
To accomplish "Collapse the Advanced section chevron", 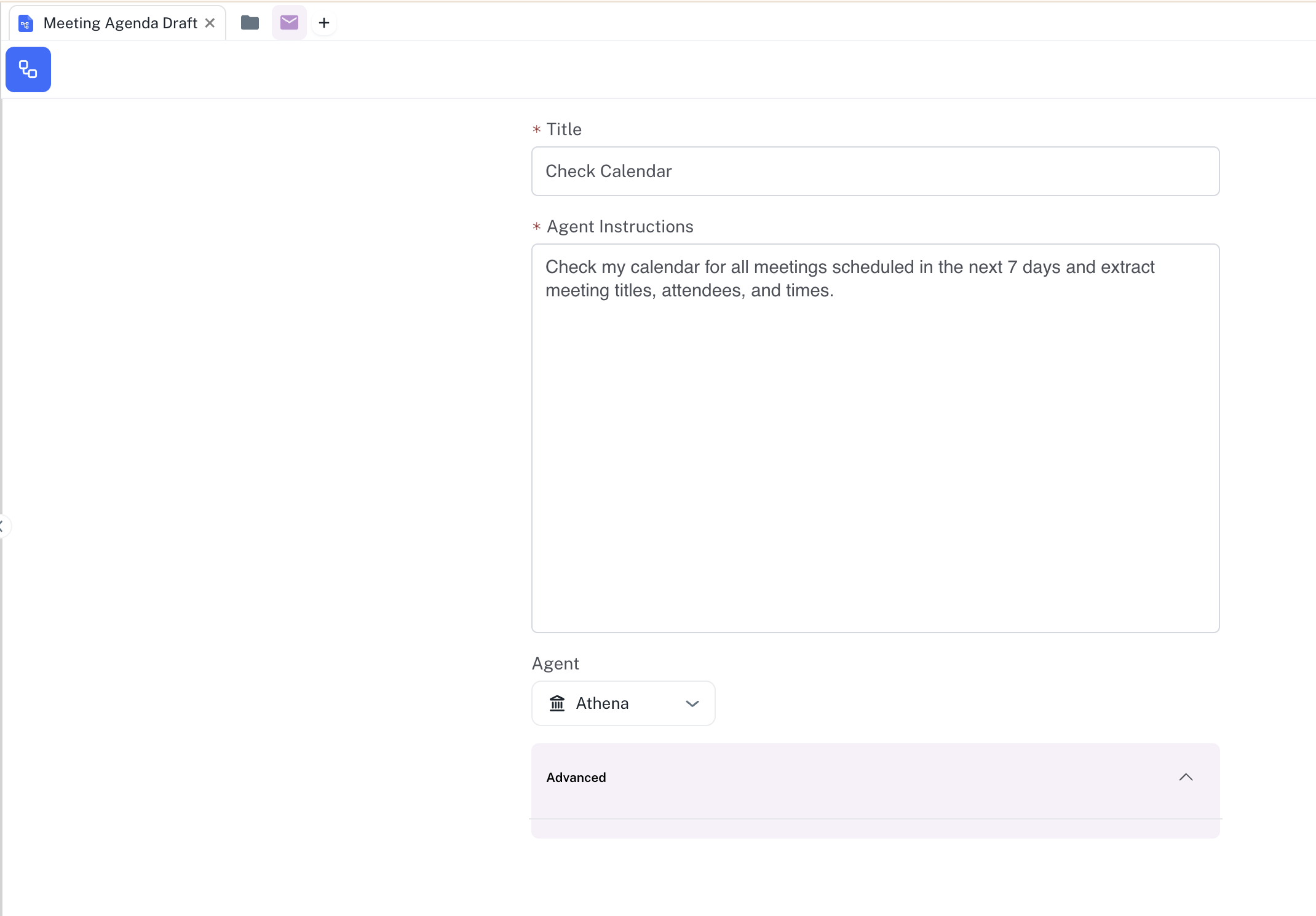I will click(x=1186, y=777).
